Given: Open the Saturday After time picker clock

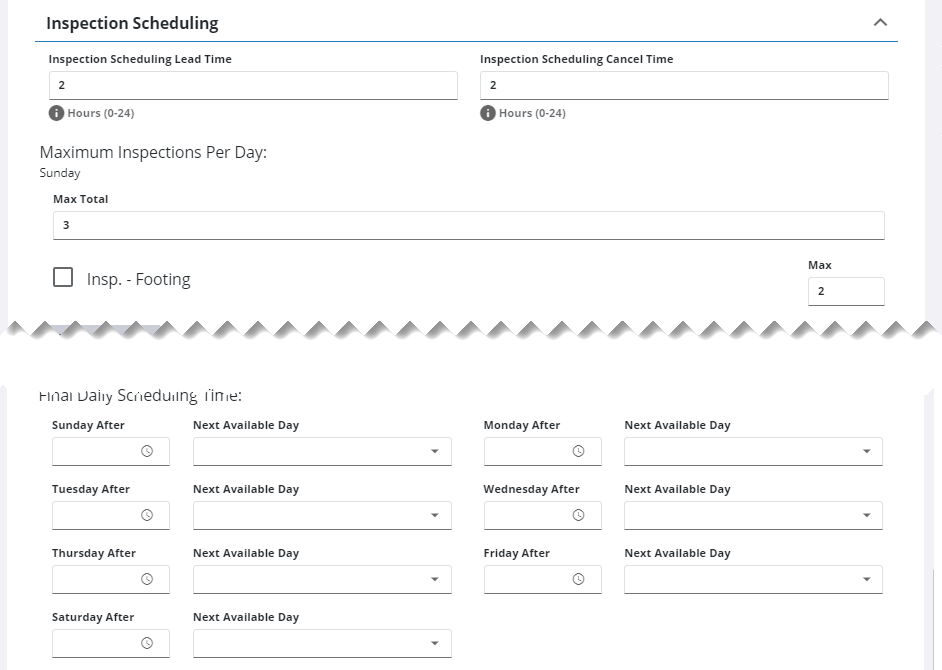Looking at the screenshot, I should click(x=147, y=643).
